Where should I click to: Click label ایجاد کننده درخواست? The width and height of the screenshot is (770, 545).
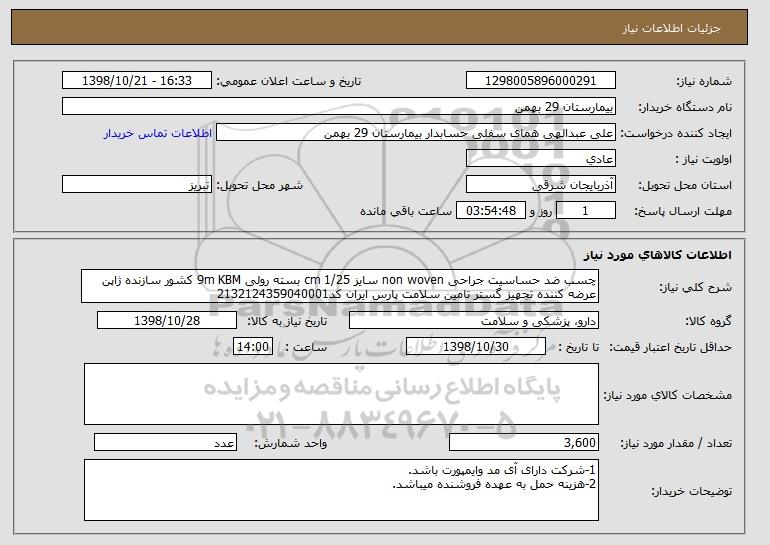676,133
